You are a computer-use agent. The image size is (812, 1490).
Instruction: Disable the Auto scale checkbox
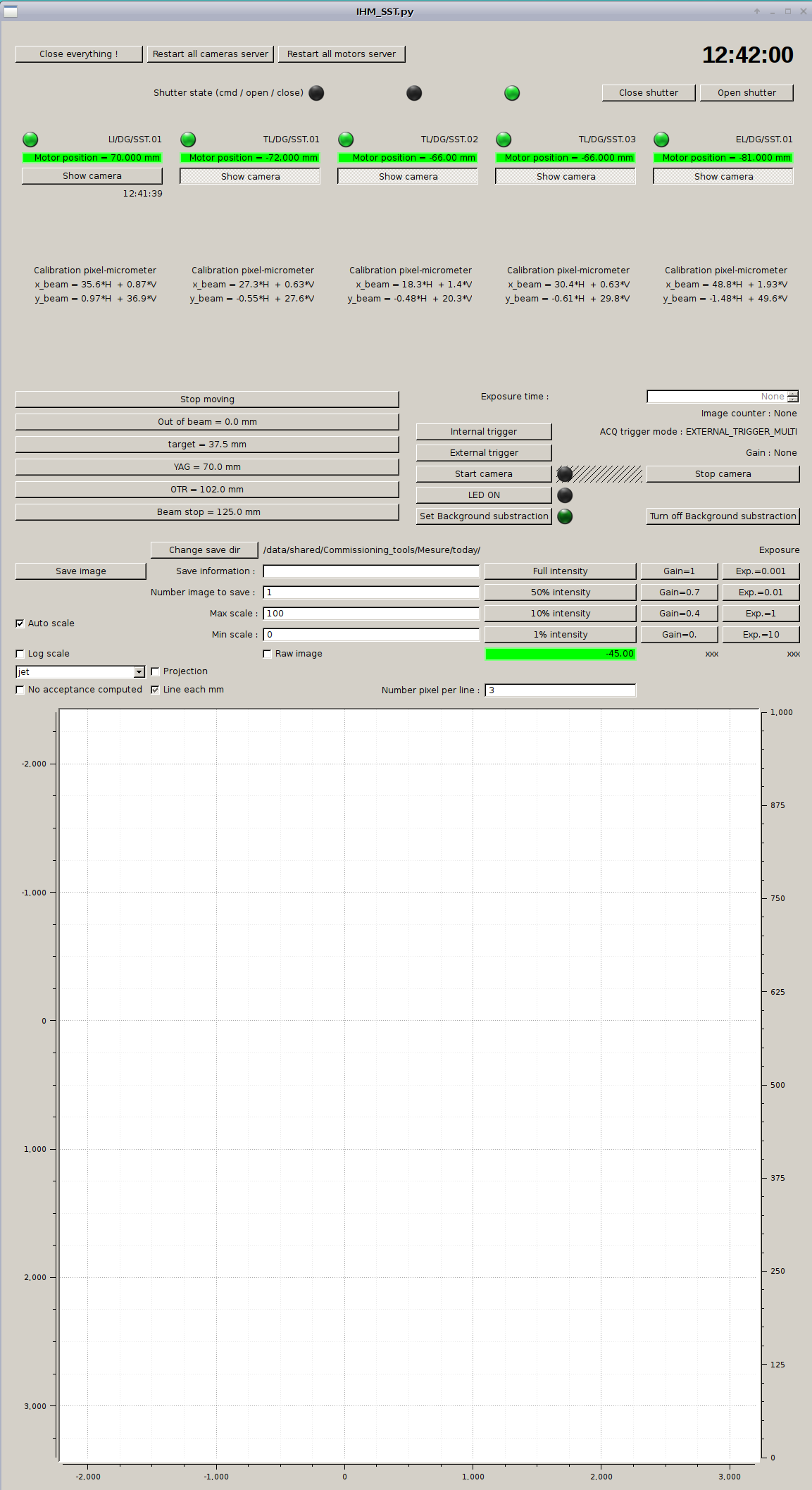tap(20, 623)
